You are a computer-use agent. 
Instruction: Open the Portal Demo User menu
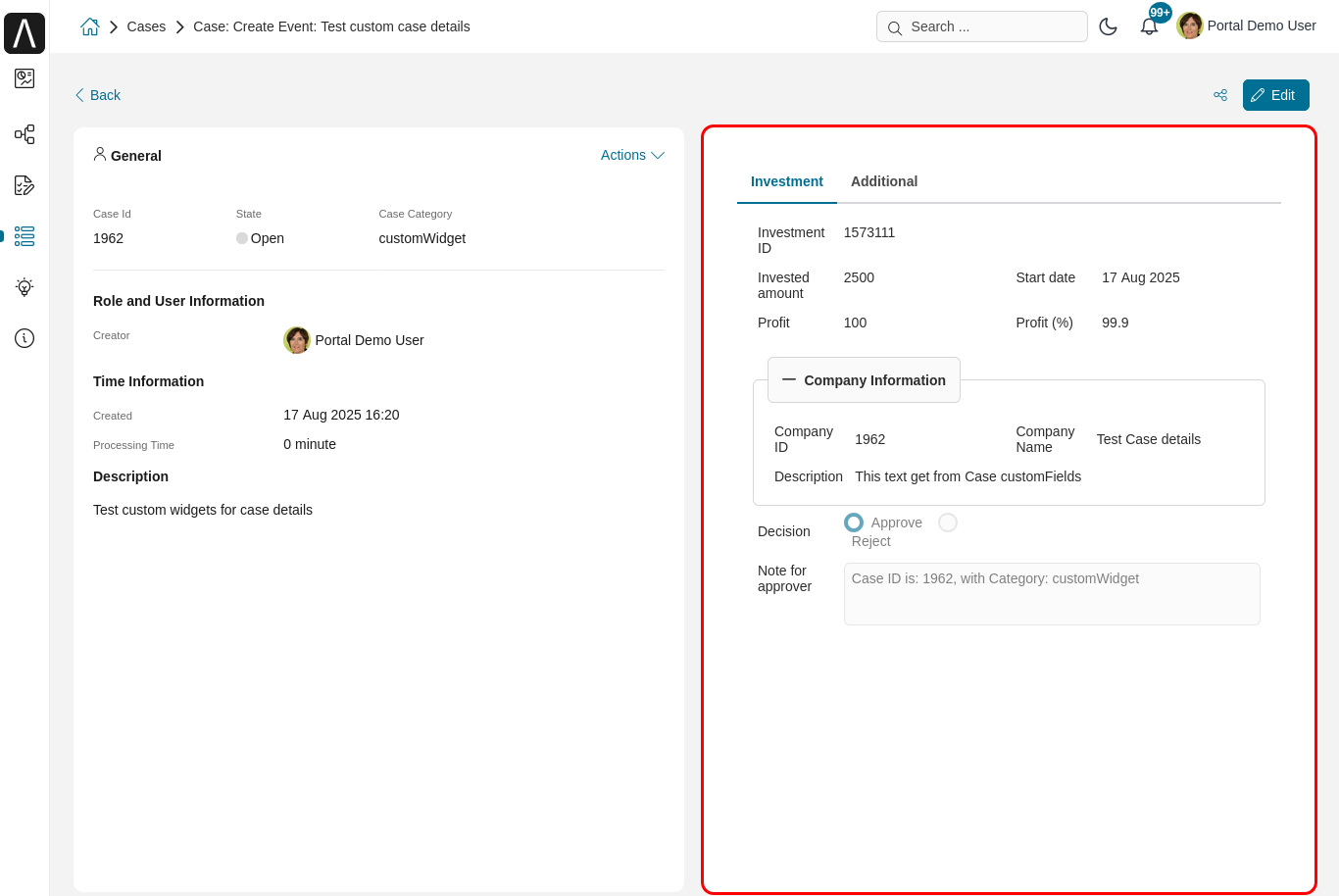pyautogui.click(x=1247, y=26)
